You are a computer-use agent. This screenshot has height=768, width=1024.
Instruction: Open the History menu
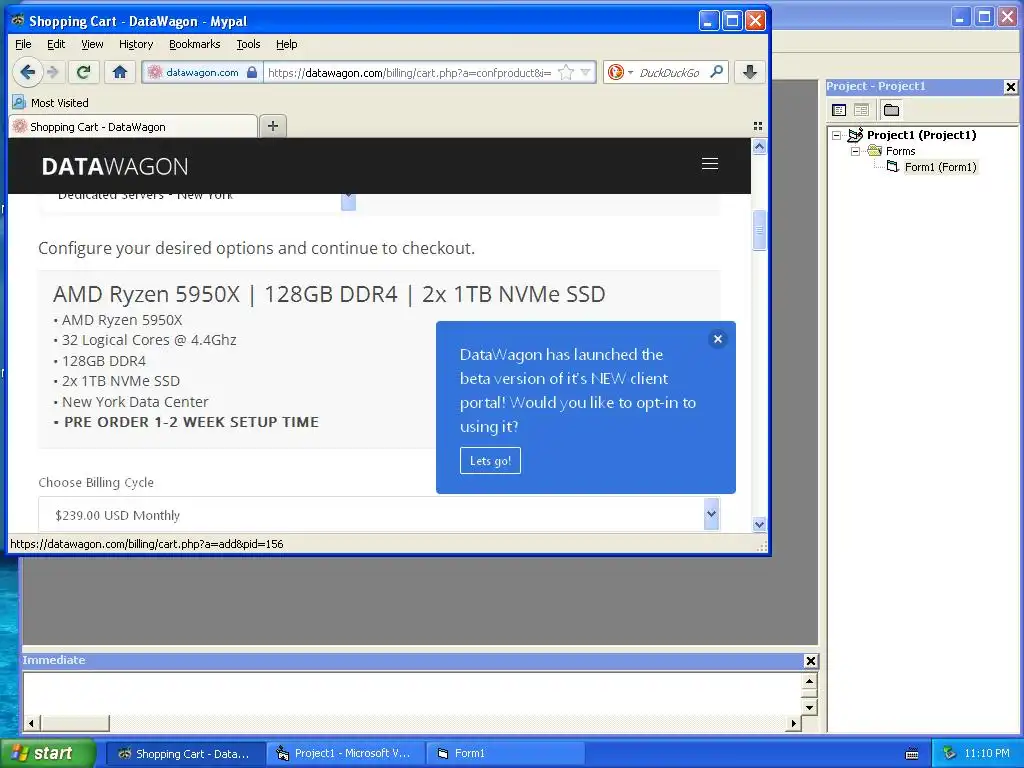[136, 44]
